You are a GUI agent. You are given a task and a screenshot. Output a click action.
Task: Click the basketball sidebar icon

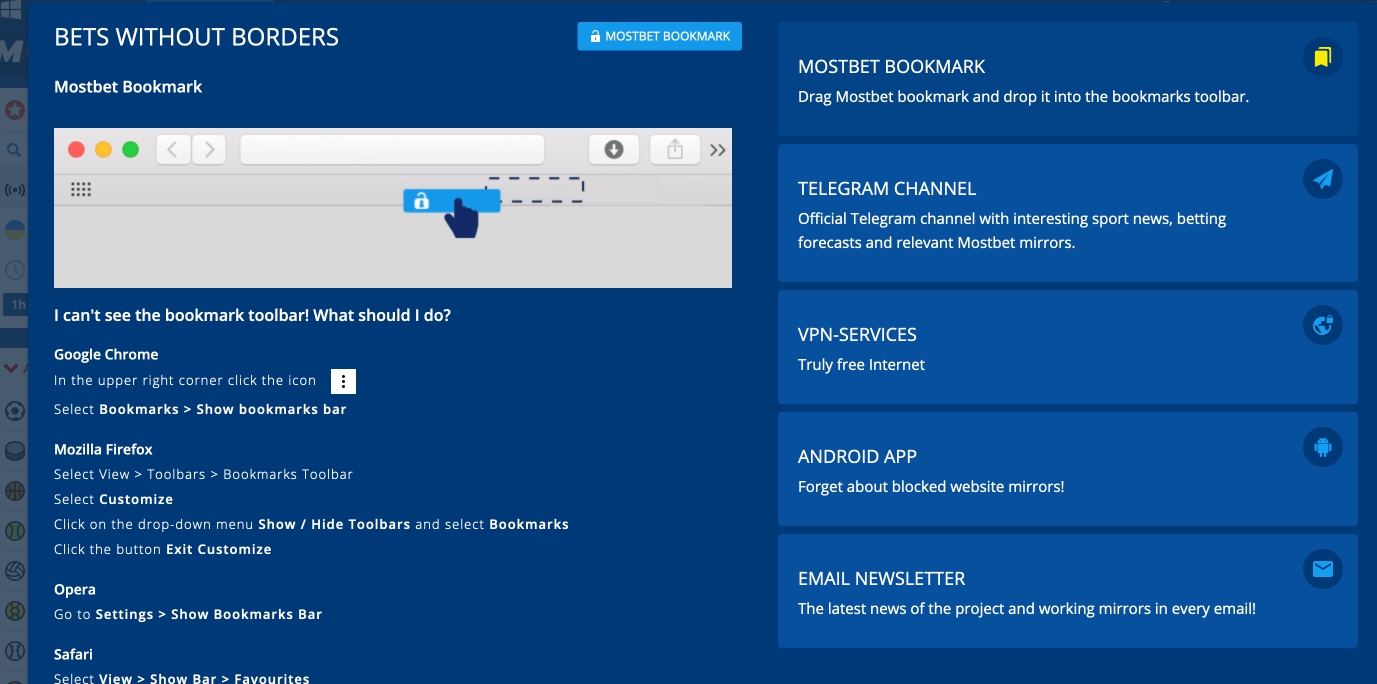tap(14, 491)
